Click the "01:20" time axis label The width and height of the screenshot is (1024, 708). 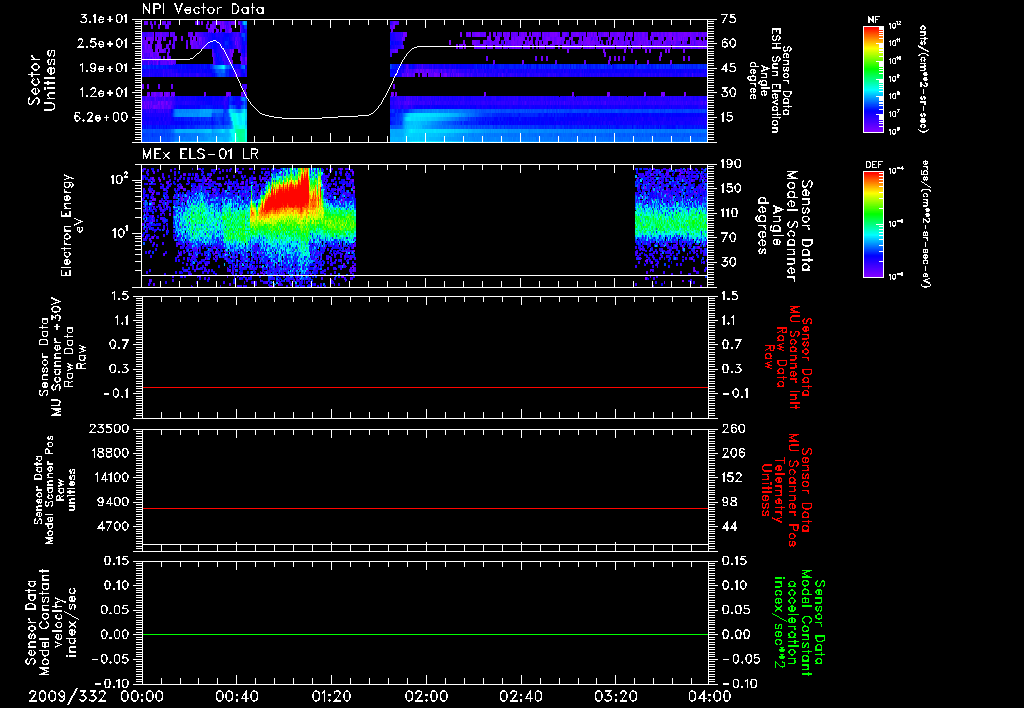[x=331, y=696]
